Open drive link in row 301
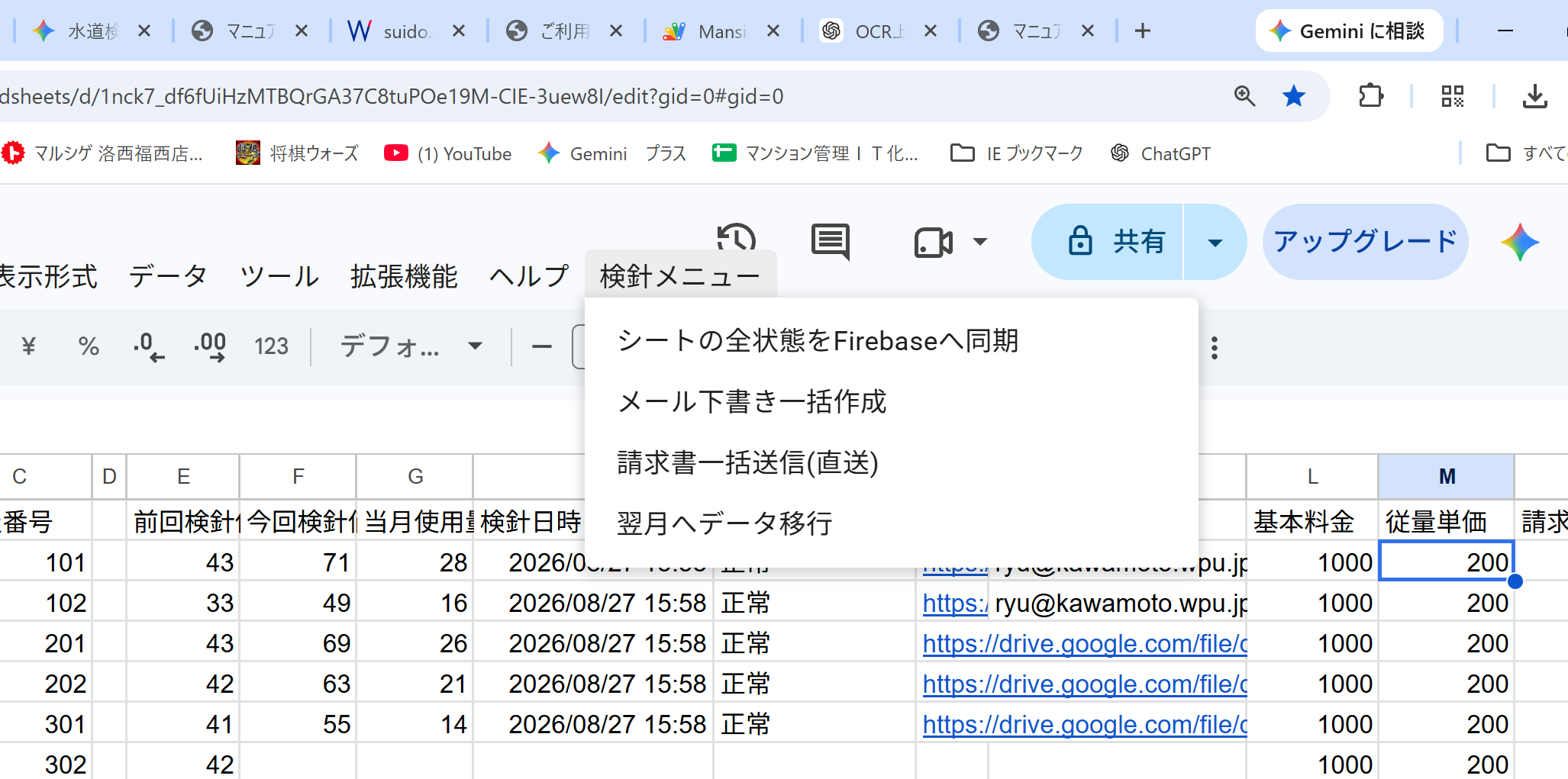The height and width of the screenshot is (779, 1568). [1085, 724]
